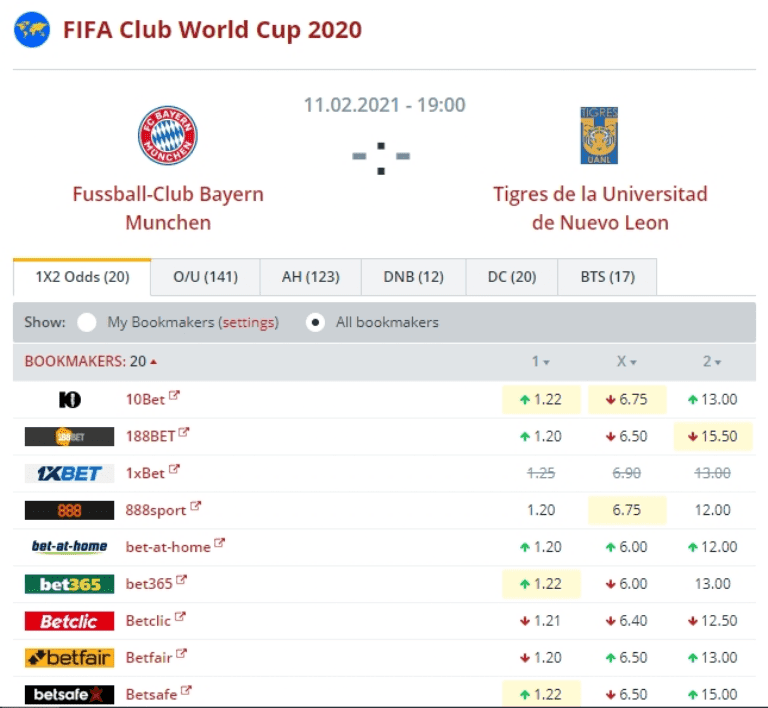
Task: Open the AH (123) tab
Action: coord(310,277)
